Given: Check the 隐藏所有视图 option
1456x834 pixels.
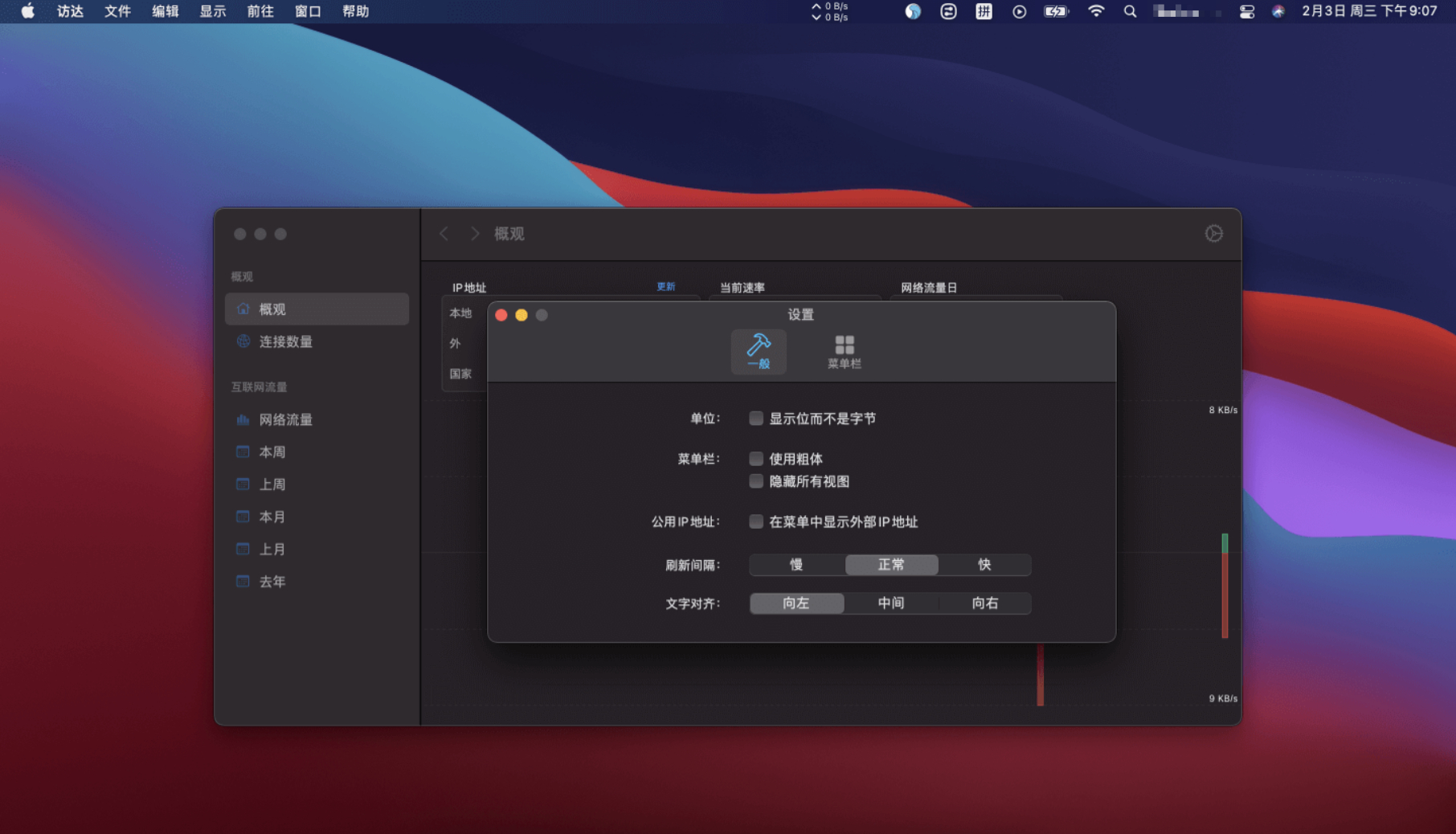Looking at the screenshot, I should [756, 481].
